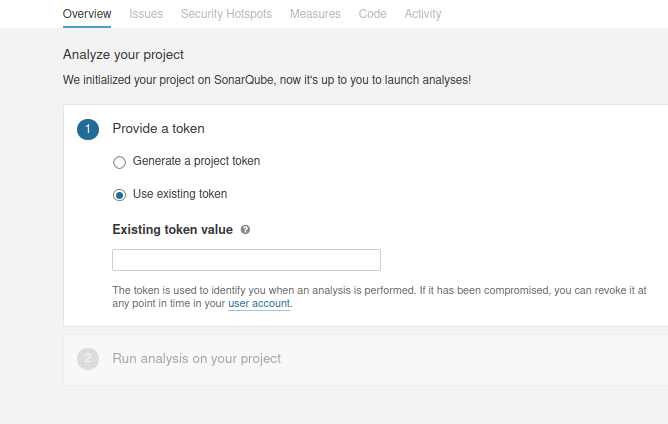Click the step 2 number badge
This screenshot has height=424, width=668.
tap(88, 359)
